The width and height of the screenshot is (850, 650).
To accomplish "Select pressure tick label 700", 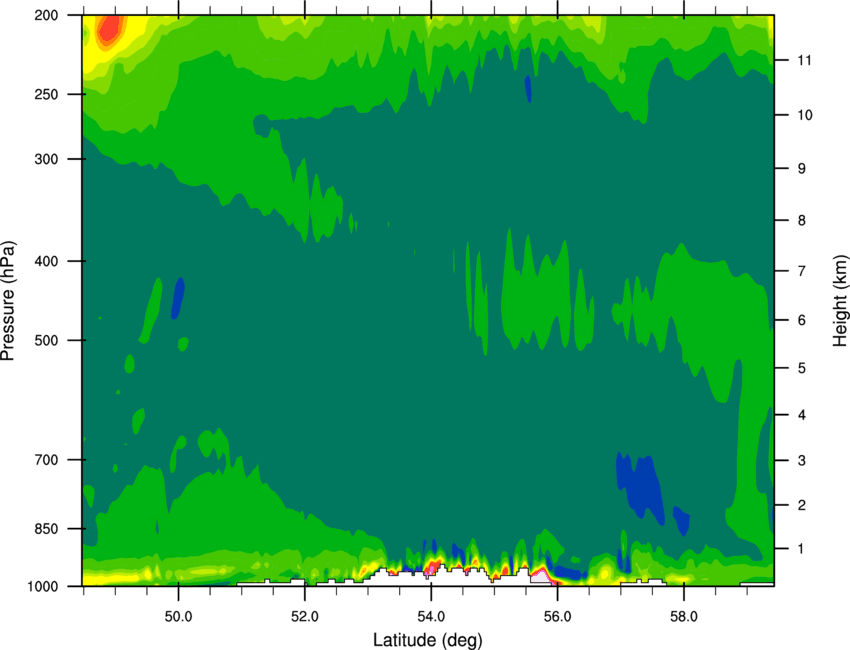I will [46, 460].
